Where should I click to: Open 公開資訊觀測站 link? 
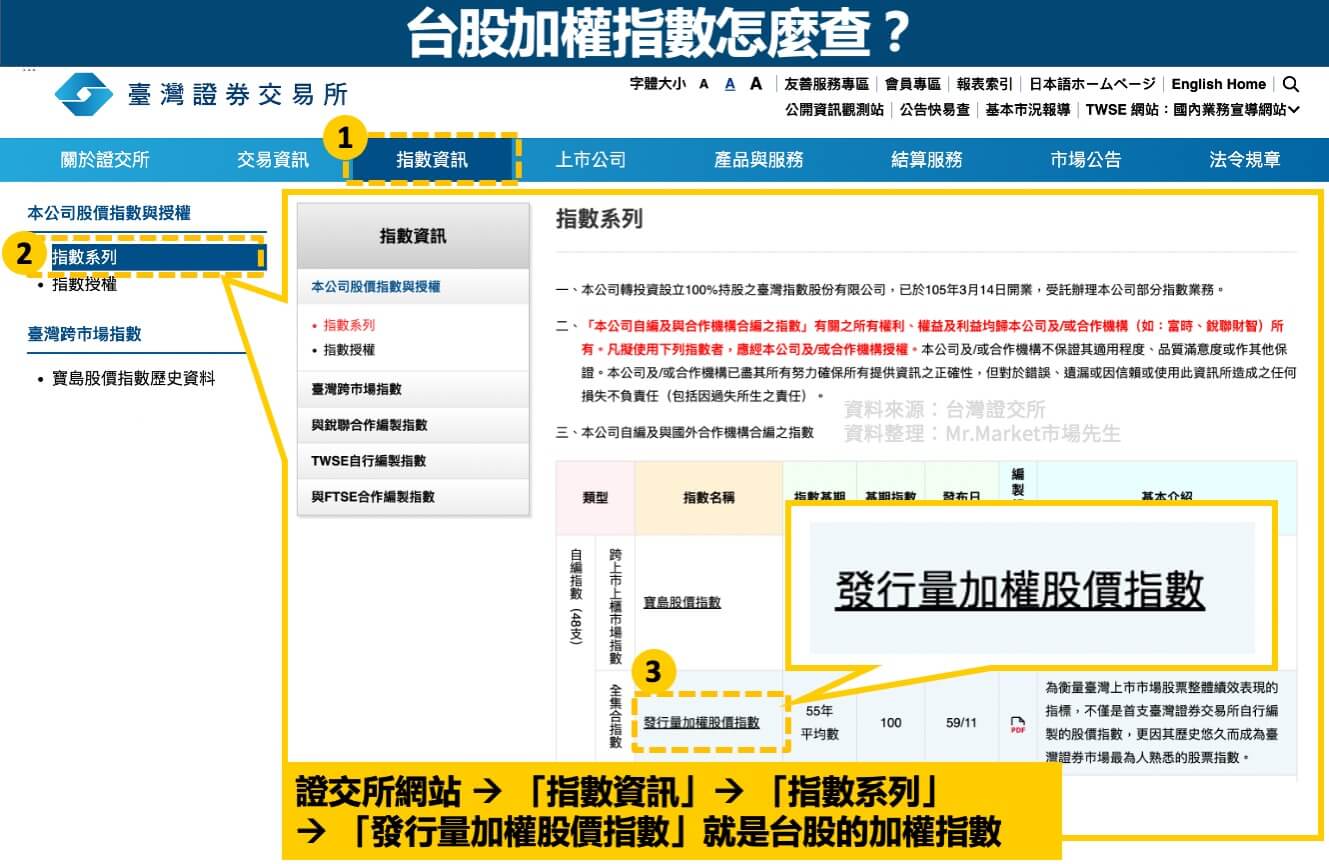point(834,110)
